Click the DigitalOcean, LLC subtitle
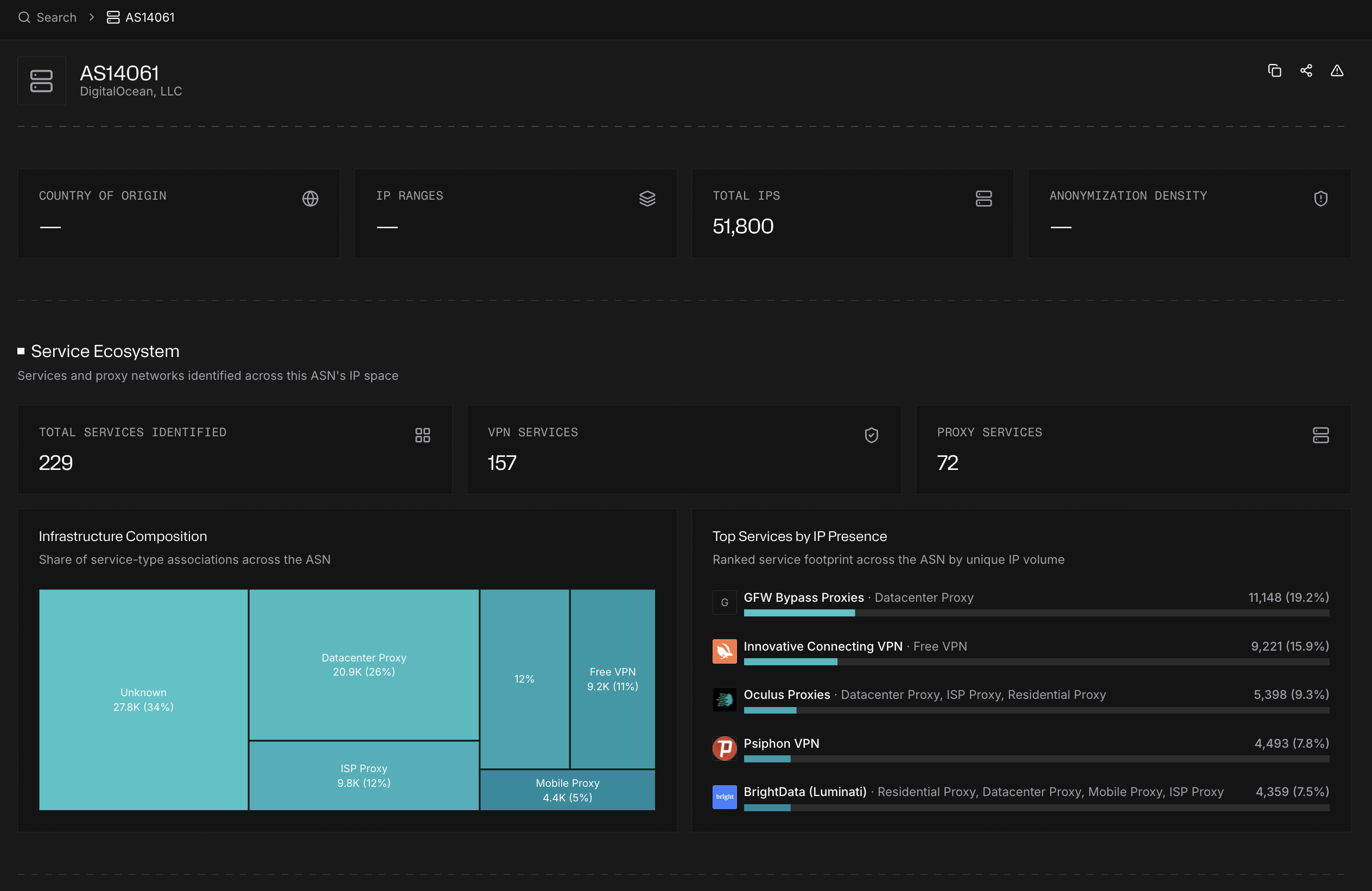Screen dimensions: 1372x891 coord(131,91)
